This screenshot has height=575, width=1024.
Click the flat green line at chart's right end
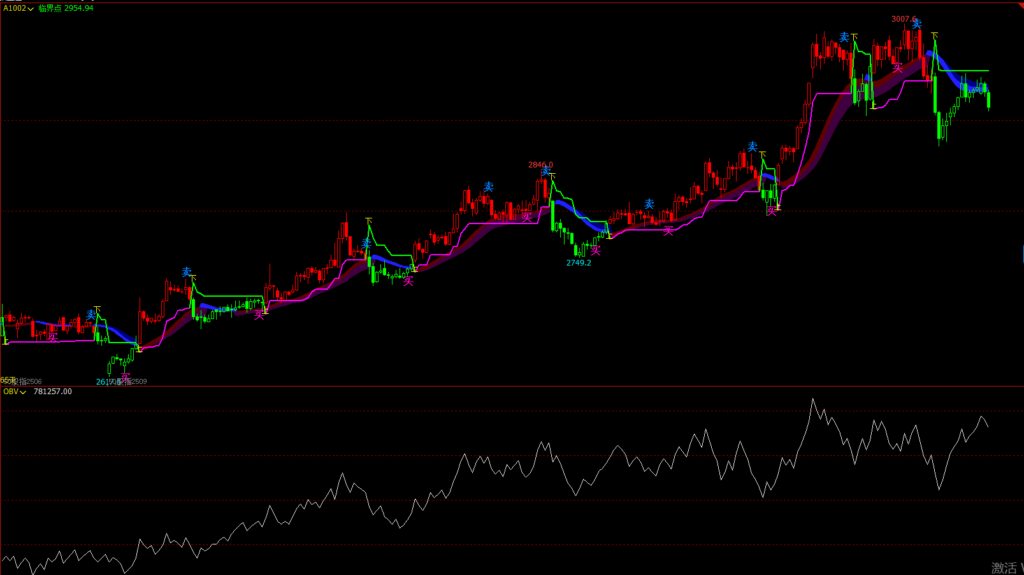[x=970, y=72]
